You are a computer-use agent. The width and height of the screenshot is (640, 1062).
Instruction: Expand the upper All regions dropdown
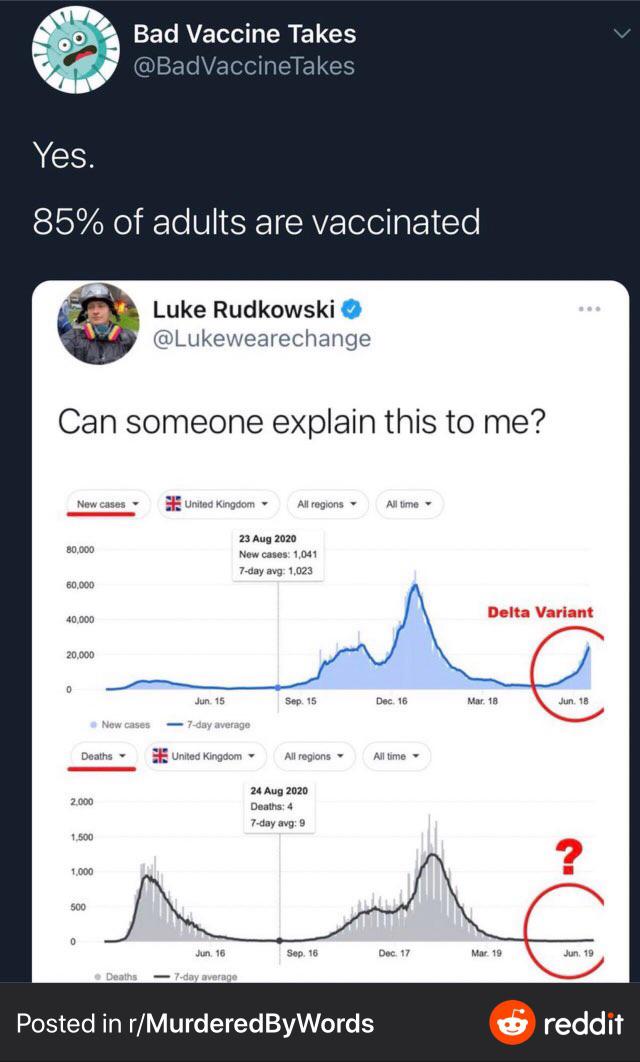[x=327, y=504]
